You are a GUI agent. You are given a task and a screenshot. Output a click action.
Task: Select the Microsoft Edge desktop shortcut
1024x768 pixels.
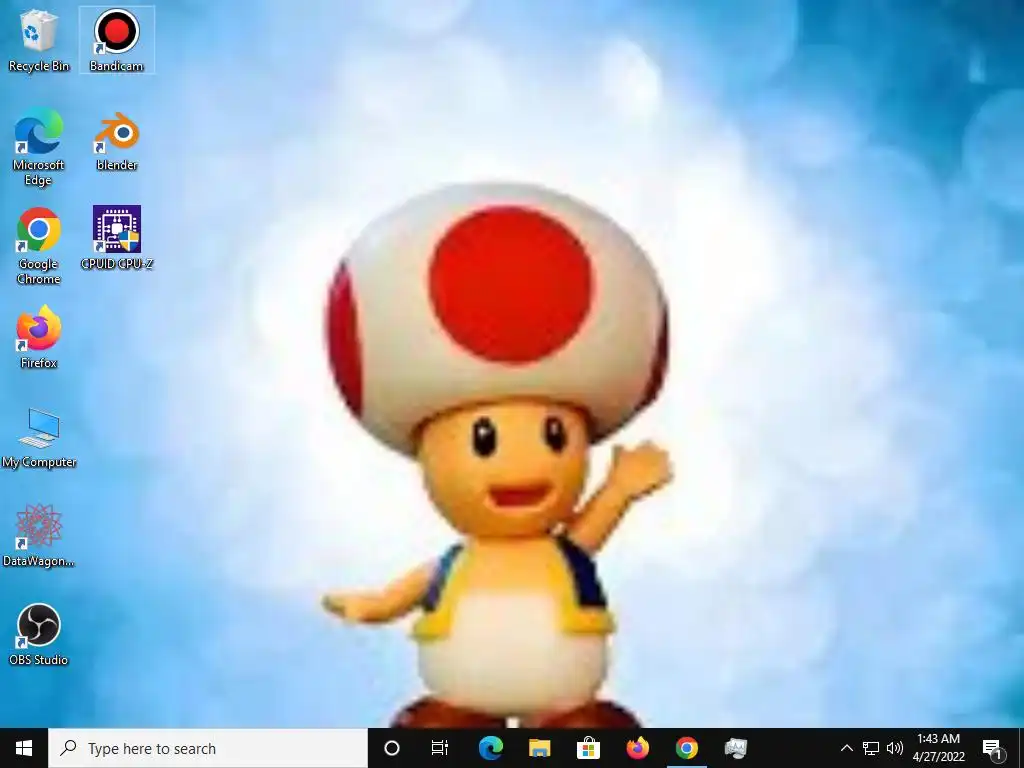[39, 148]
